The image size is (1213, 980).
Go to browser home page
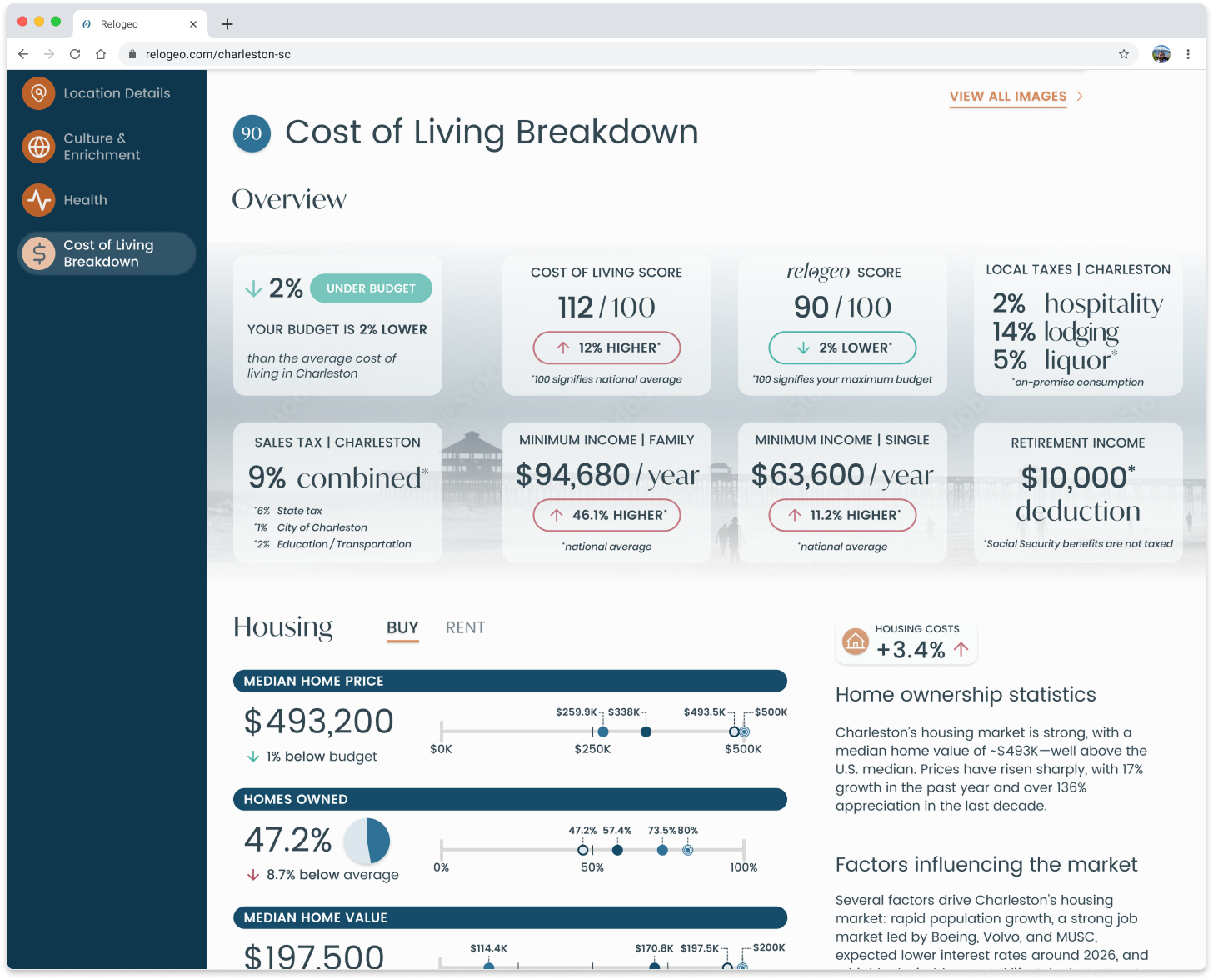[101, 54]
